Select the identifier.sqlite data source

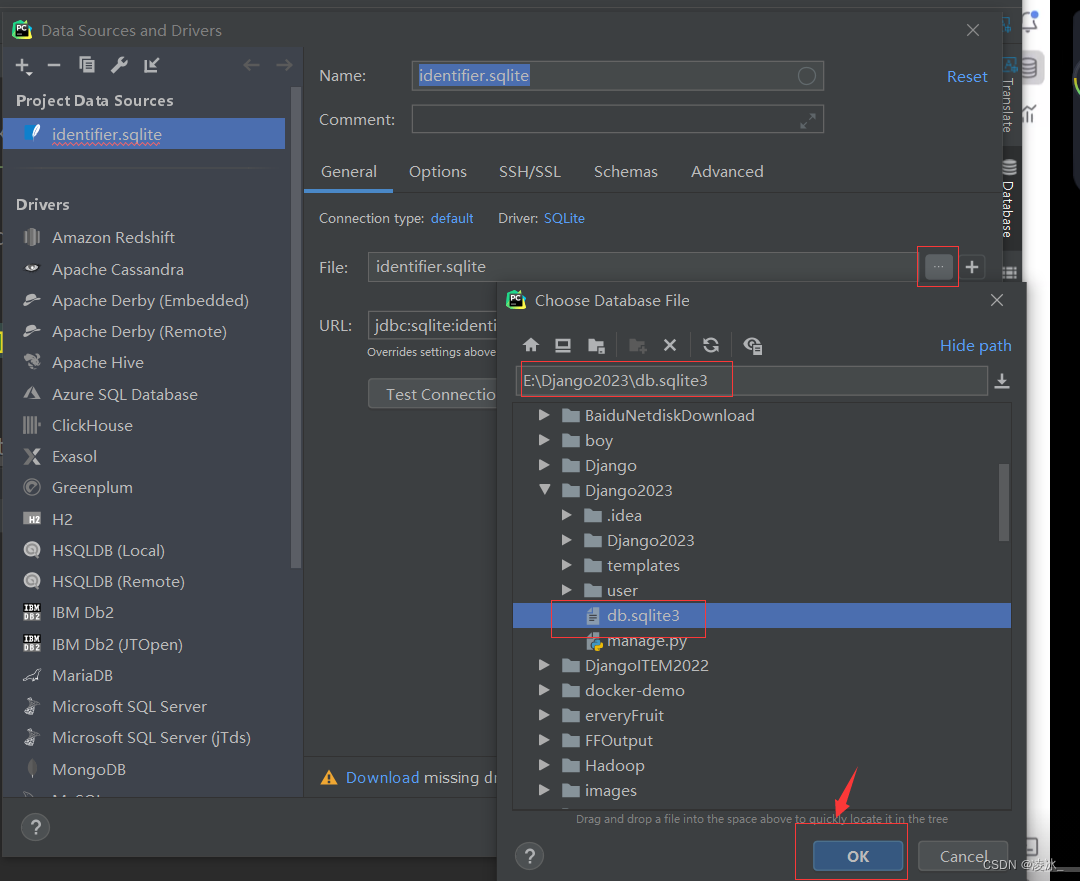[x=145, y=134]
